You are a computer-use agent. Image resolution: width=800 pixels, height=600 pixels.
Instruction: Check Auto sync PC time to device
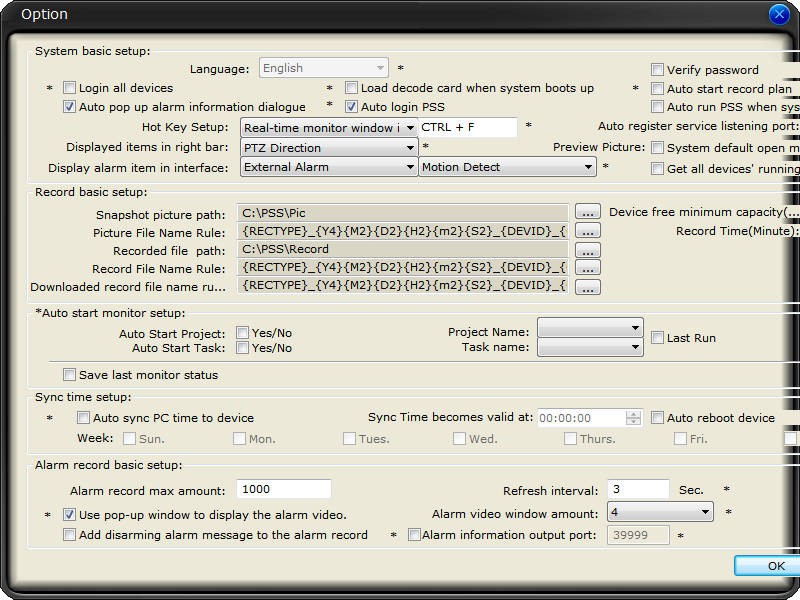click(84, 418)
